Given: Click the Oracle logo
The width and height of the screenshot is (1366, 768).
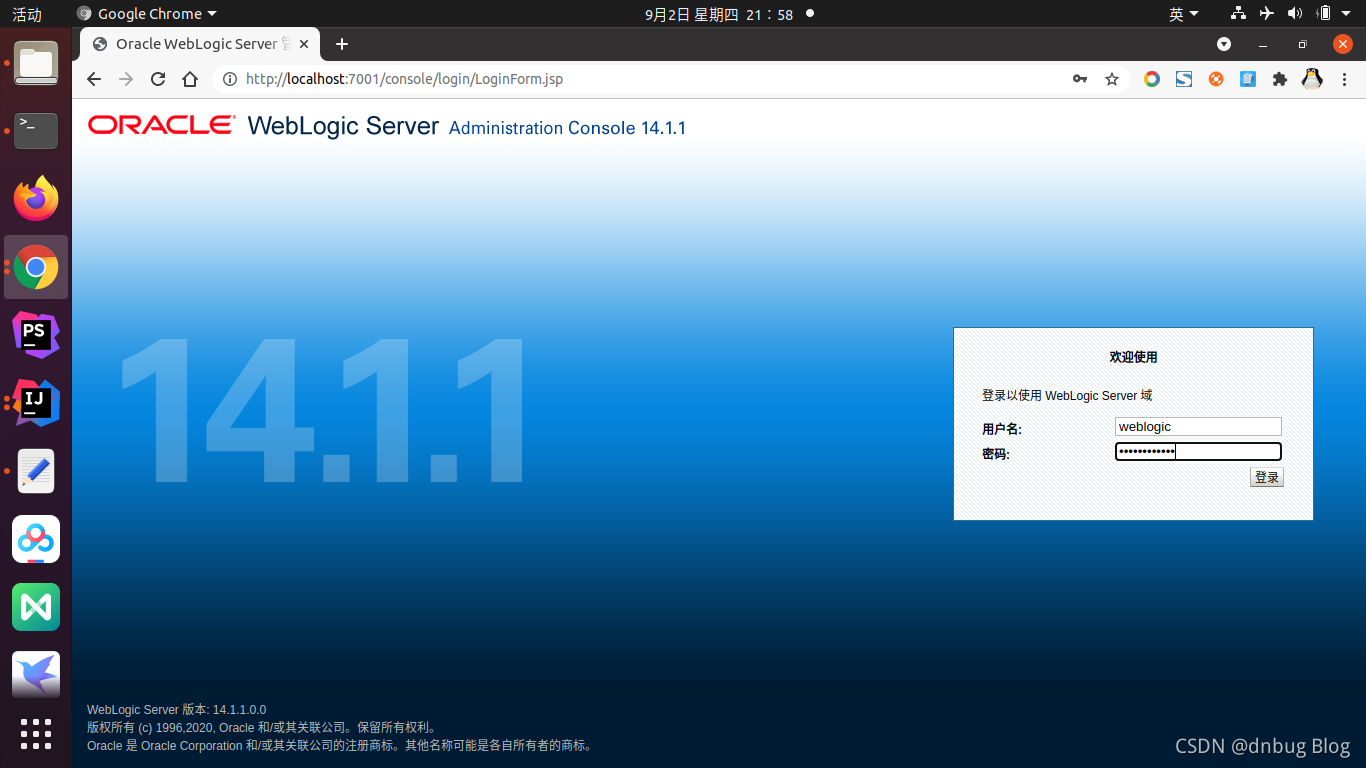Looking at the screenshot, I should (x=162, y=125).
